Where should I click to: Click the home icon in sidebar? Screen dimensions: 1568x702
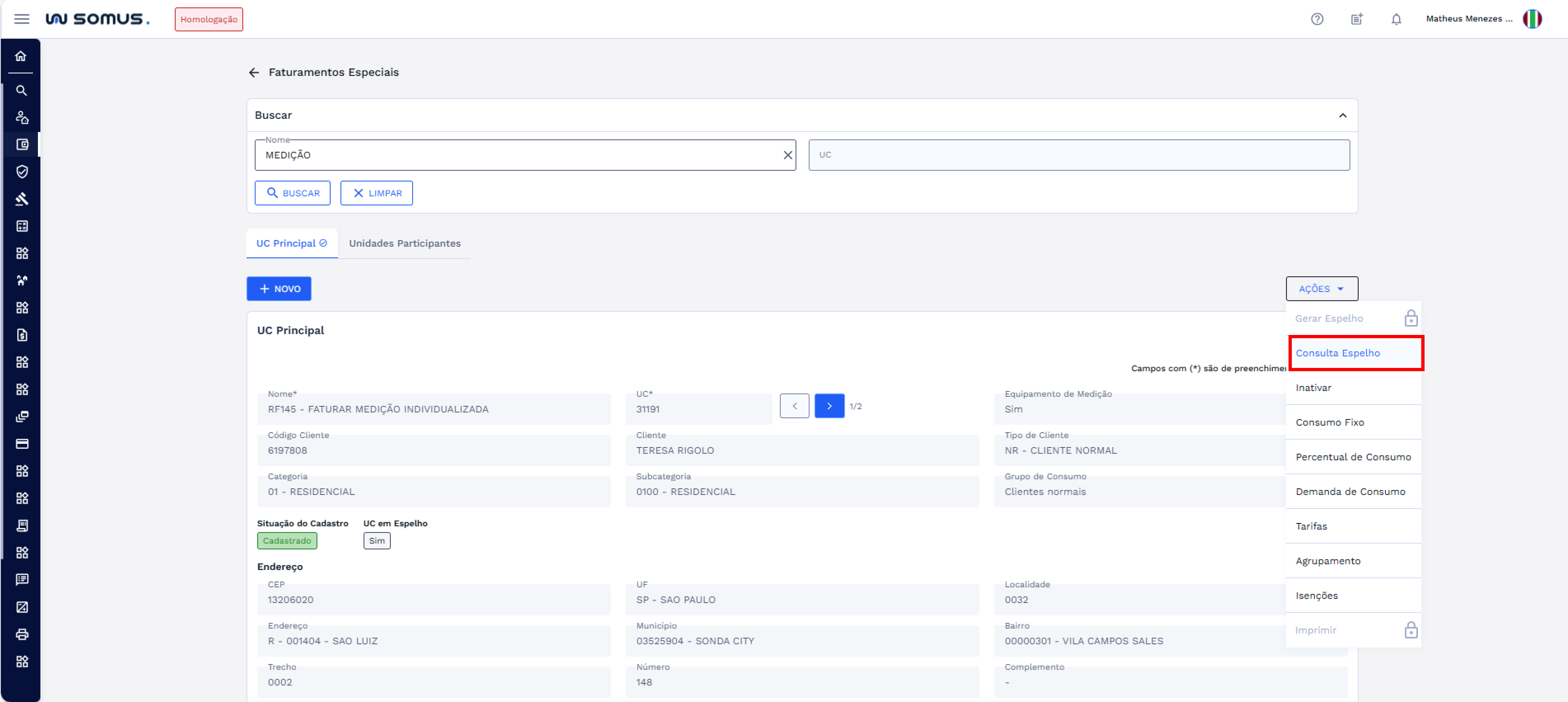21,56
